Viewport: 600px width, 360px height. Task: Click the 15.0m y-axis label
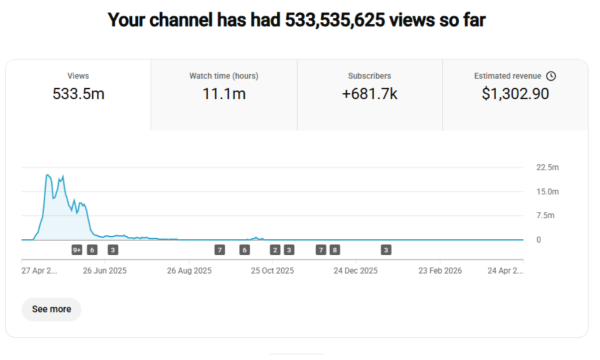point(548,192)
